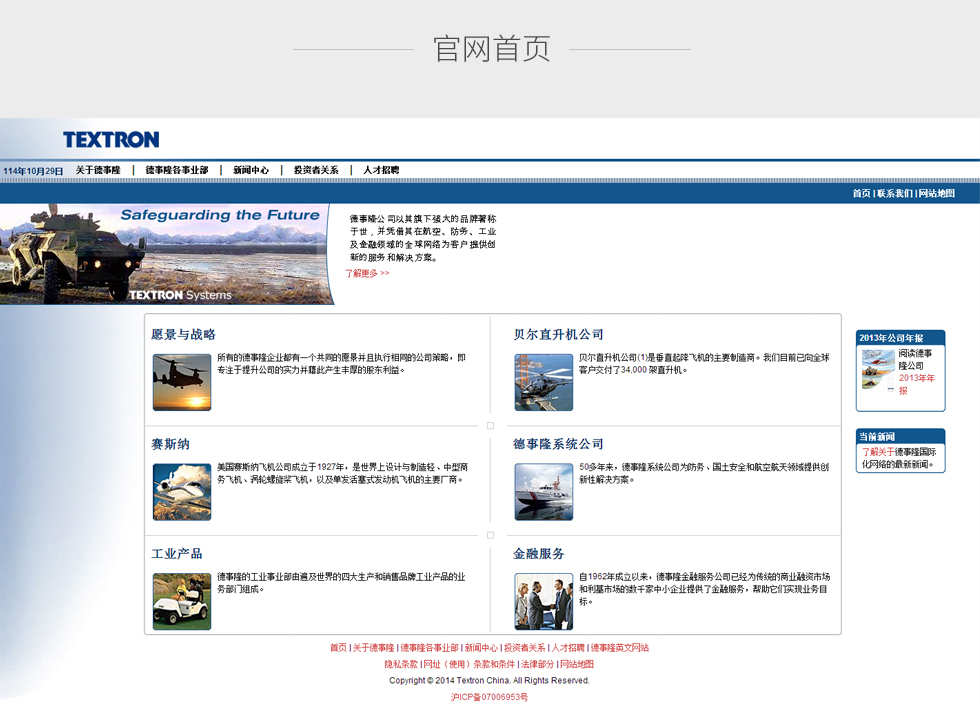Click the Cessna jet thumbnail

pyautogui.click(x=182, y=491)
